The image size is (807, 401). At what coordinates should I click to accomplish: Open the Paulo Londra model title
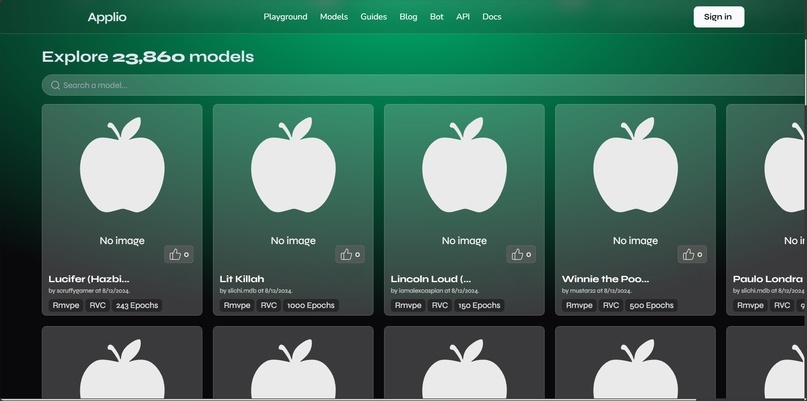[x=767, y=279]
